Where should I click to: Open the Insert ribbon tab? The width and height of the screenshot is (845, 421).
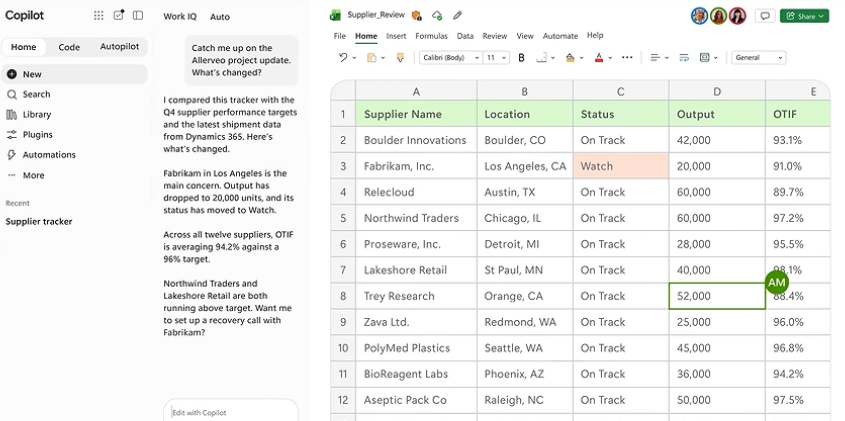coord(396,36)
